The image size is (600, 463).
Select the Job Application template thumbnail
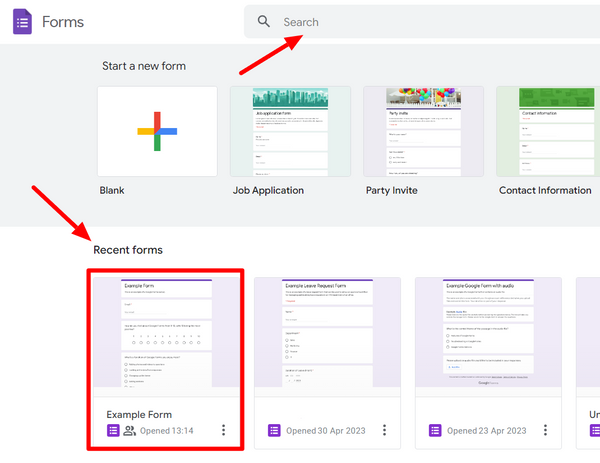click(290, 131)
